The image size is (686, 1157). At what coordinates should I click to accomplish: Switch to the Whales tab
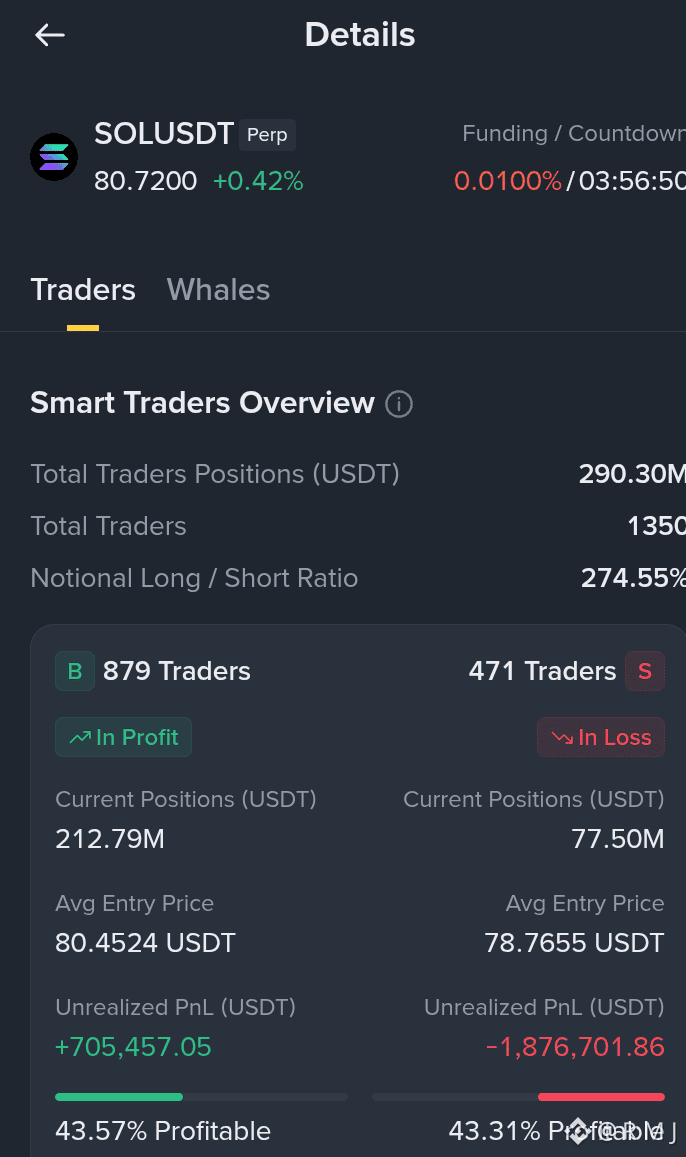tap(218, 290)
